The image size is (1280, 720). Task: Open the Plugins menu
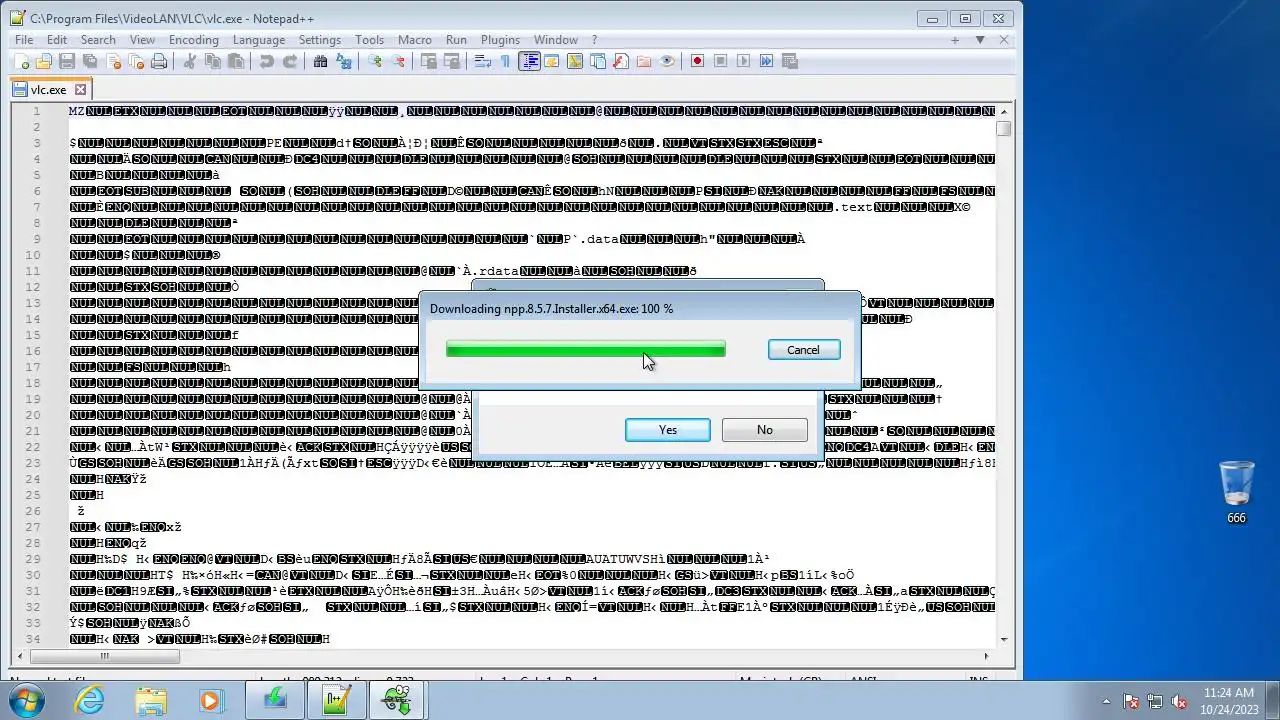pyautogui.click(x=500, y=40)
